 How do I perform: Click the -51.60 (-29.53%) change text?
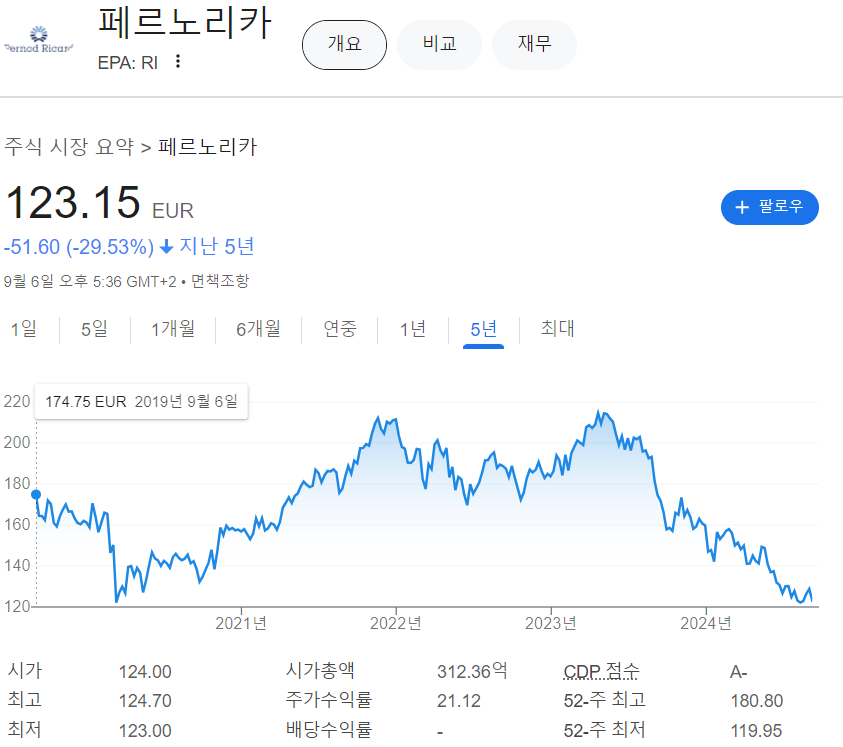coord(78,247)
